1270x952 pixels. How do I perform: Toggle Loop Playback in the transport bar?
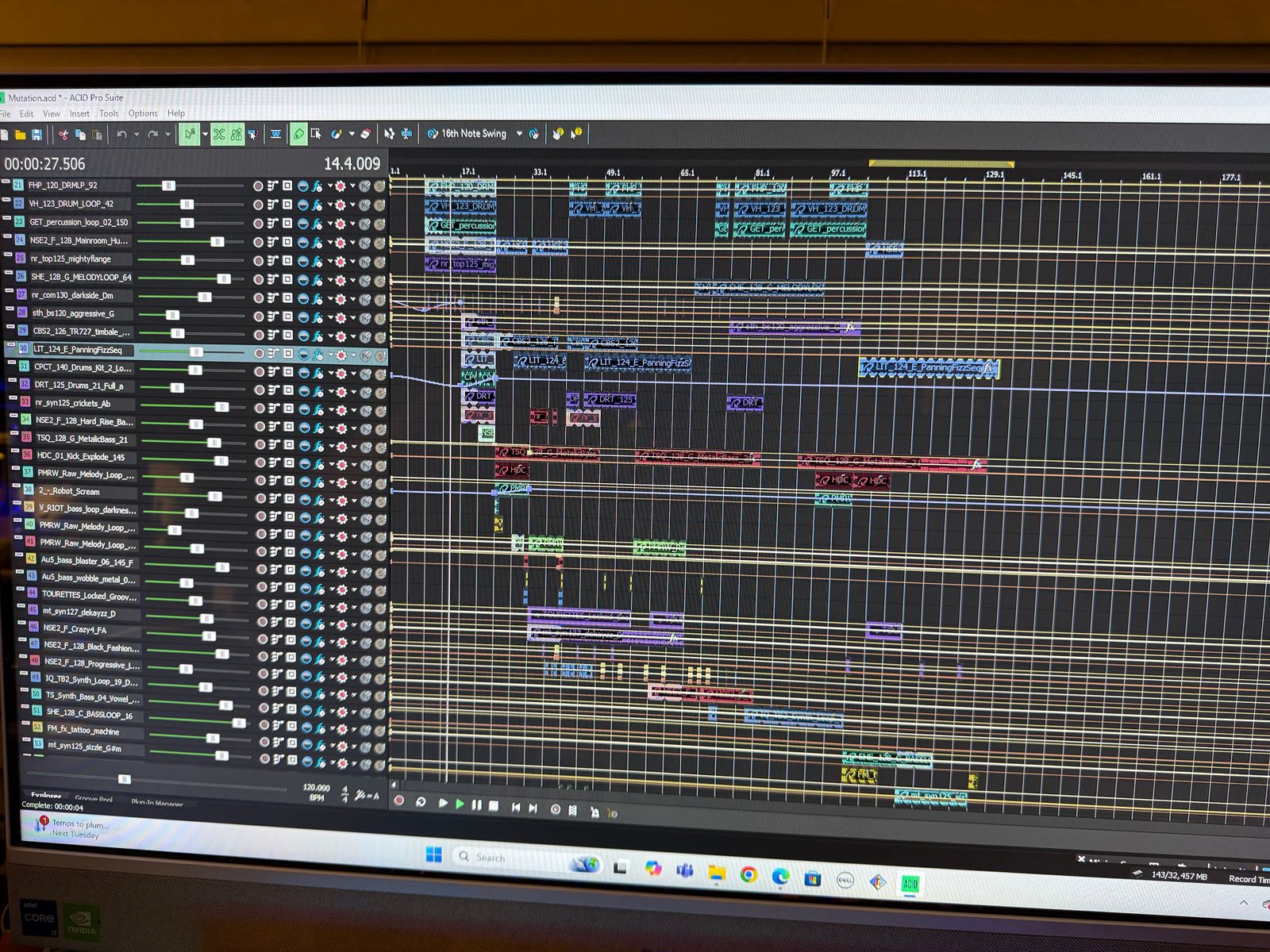[x=421, y=802]
